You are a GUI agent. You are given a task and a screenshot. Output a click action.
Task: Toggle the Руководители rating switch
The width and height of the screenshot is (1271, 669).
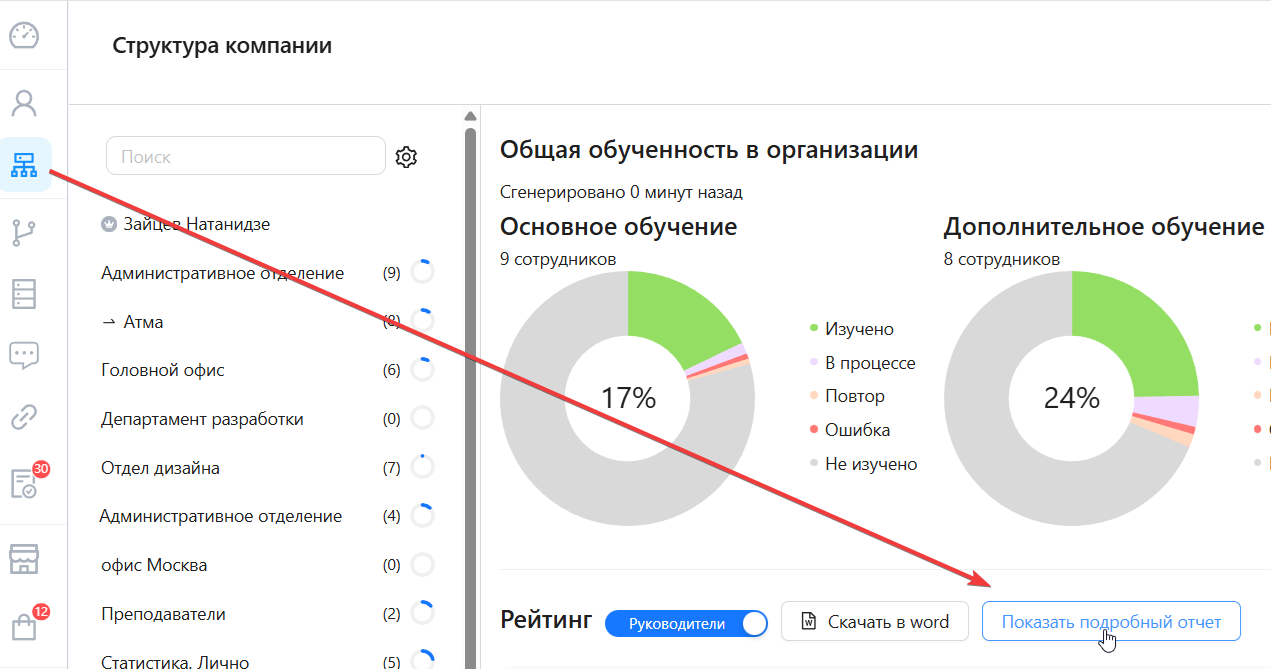point(686,623)
